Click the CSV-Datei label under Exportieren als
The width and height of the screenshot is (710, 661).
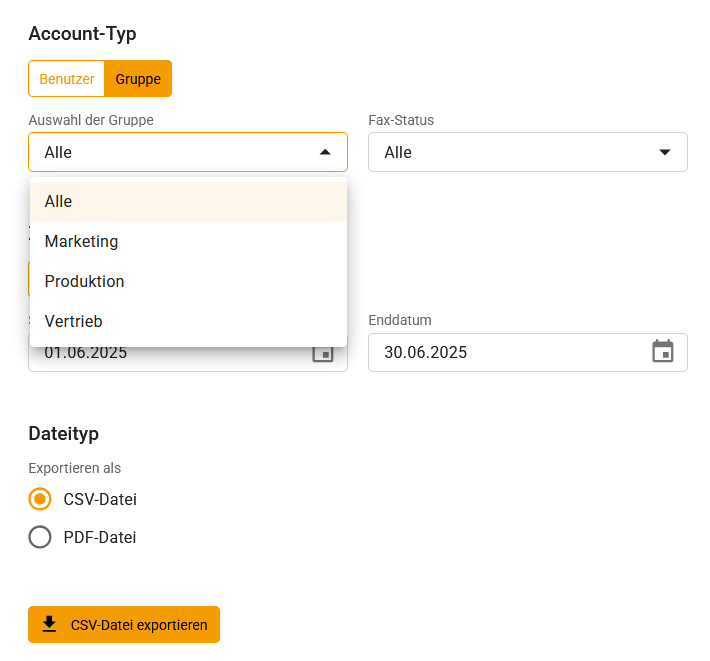pos(100,499)
